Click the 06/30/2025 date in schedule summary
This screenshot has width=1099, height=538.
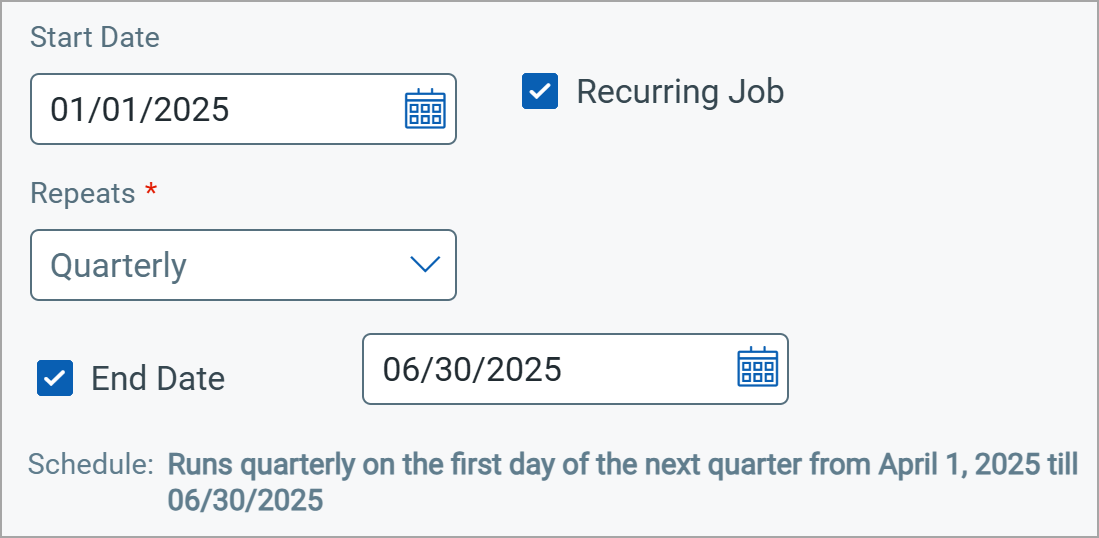point(245,500)
